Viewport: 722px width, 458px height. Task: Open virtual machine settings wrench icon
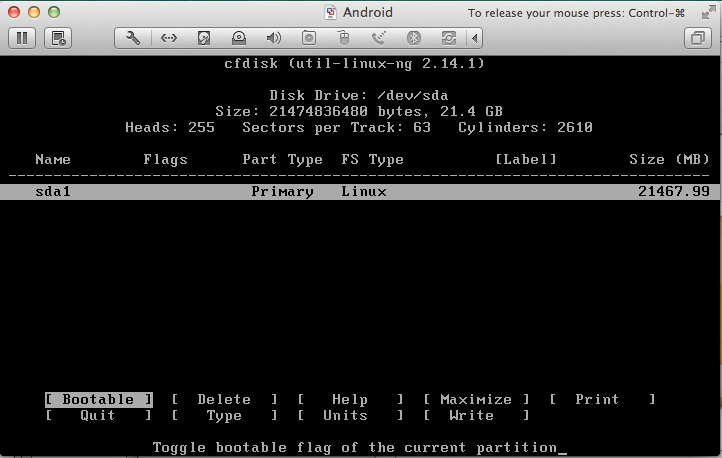click(133, 38)
